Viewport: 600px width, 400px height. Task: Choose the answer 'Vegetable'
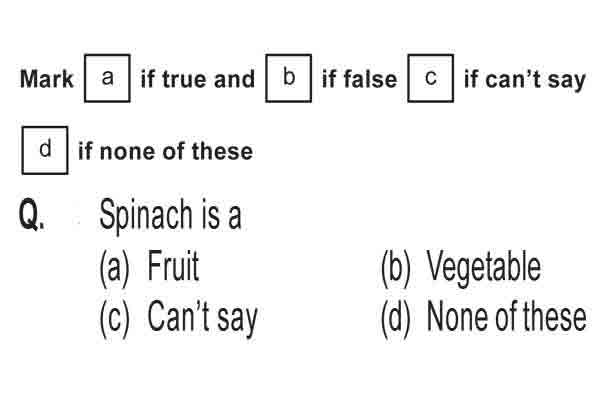484,268
